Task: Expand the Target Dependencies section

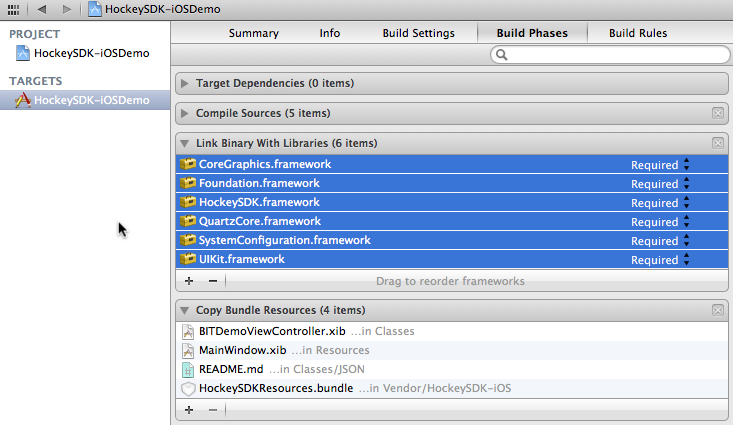Action: click(185, 83)
